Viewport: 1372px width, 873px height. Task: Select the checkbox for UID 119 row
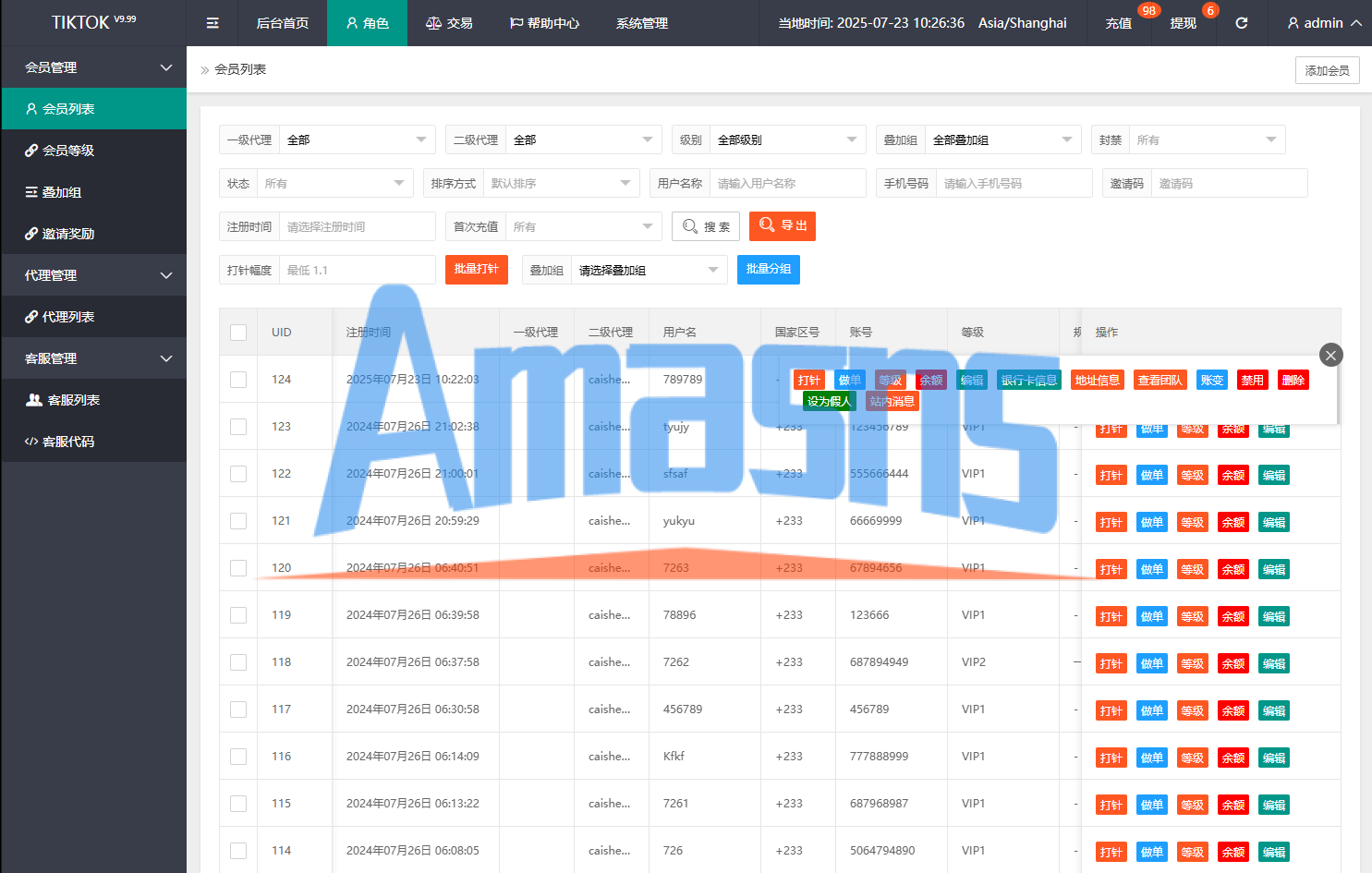(x=238, y=615)
